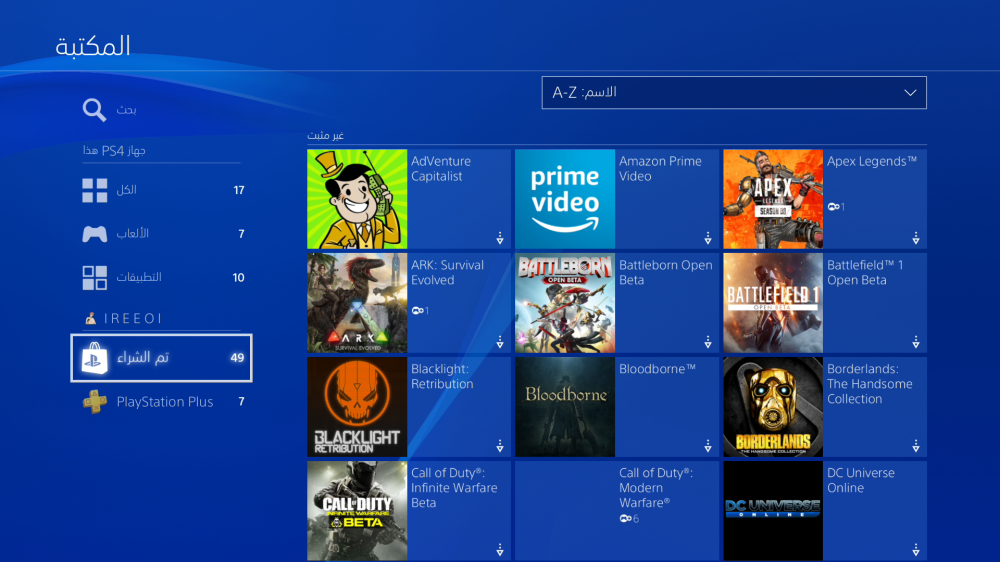Open DC Universe Online cover

point(773,511)
